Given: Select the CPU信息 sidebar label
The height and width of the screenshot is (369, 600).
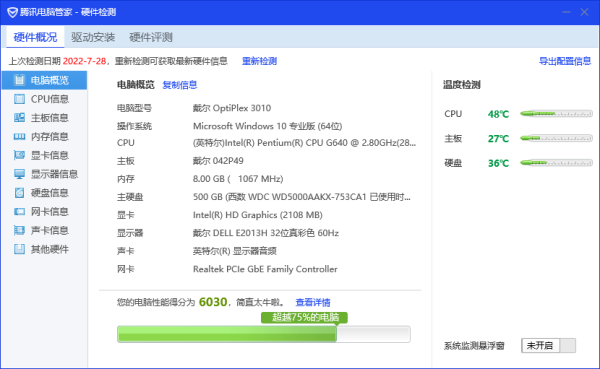Looking at the screenshot, I should pyautogui.click(x=50, y=99).
